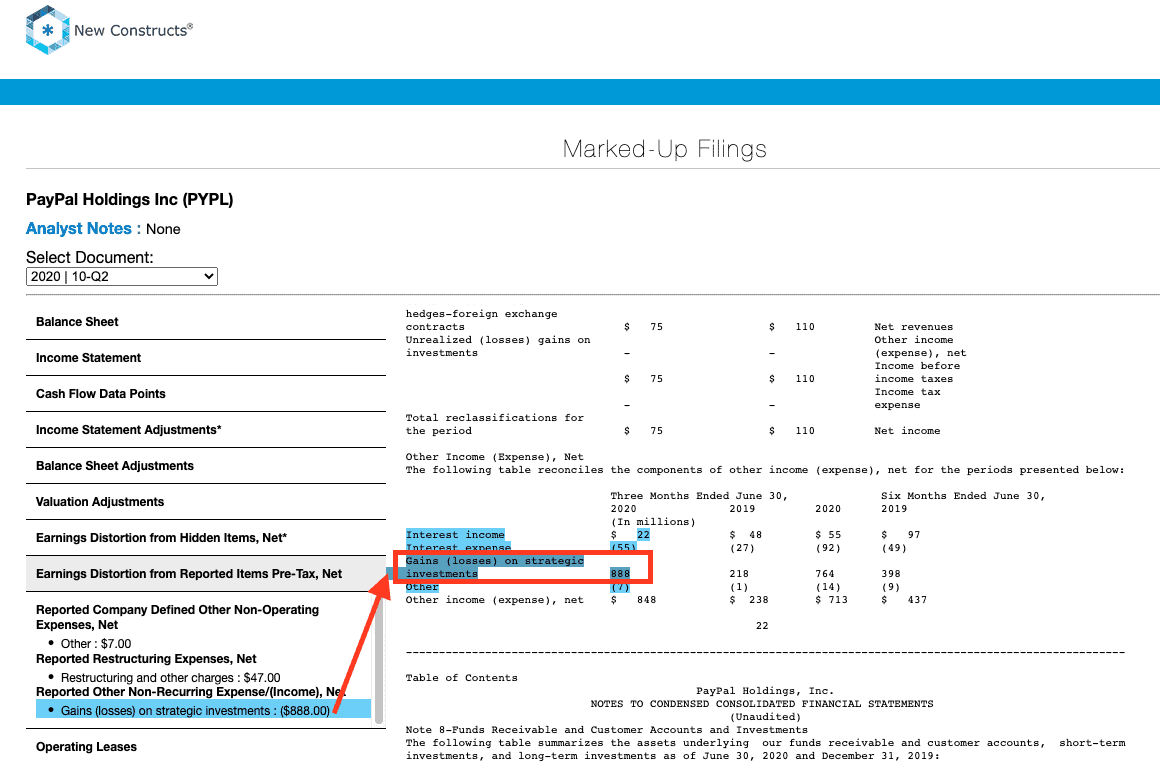Open the Operating Leases section
The width and height of the screenshot is (1160, 762).
click(x=206, y=746)
